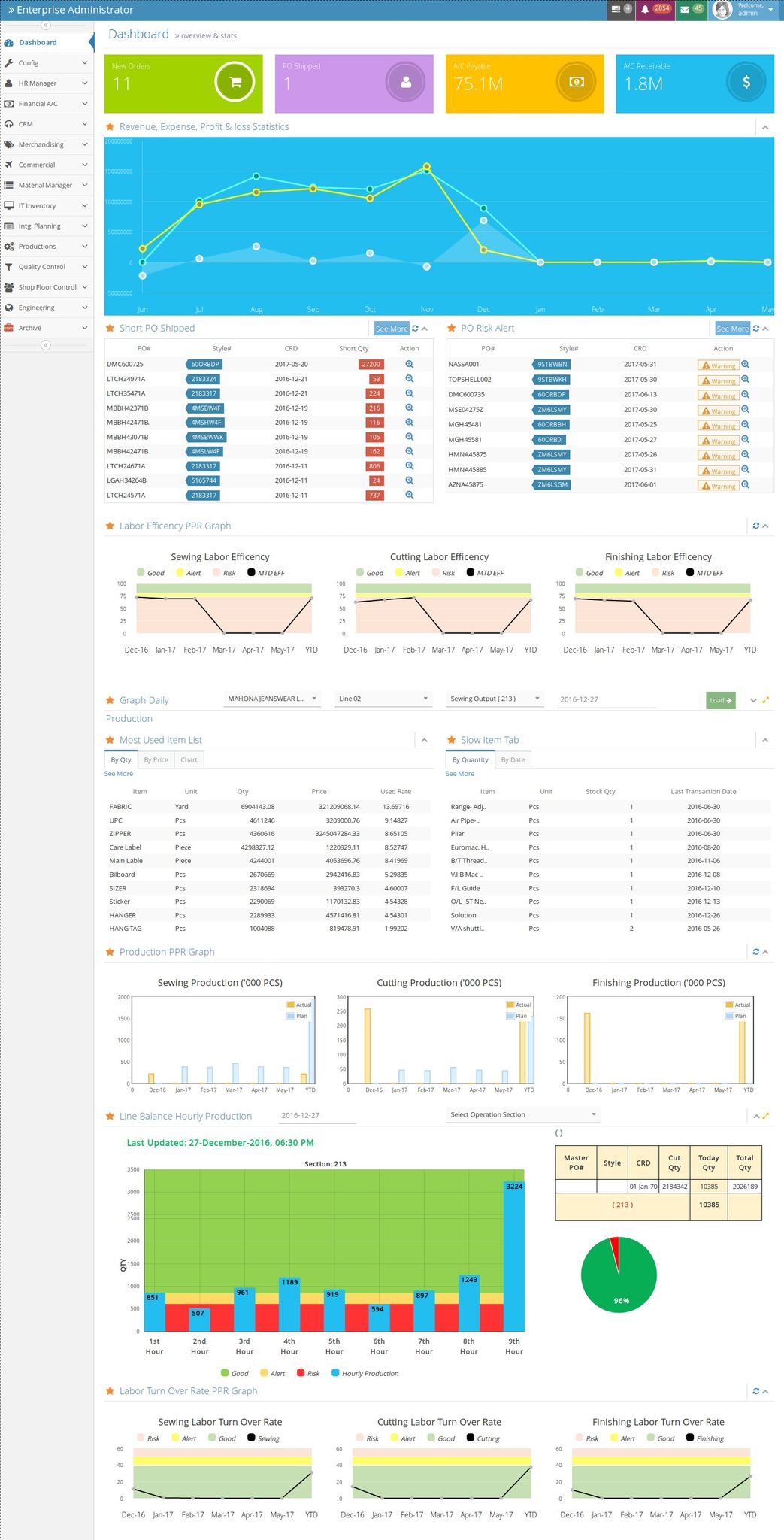Click Hourly Production legend swatch in Line Balance
The image size is (784, 1540).
pos(335,1373)
